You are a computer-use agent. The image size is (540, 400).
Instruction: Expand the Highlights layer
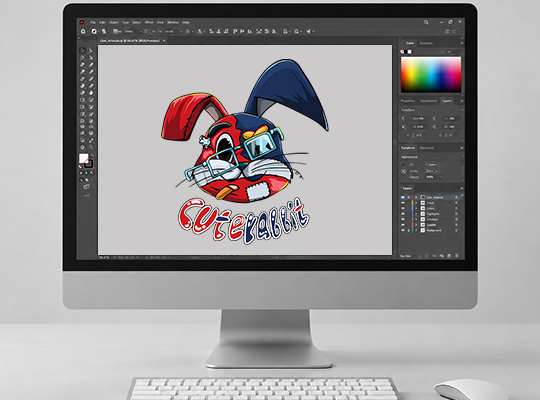[416, 214]
